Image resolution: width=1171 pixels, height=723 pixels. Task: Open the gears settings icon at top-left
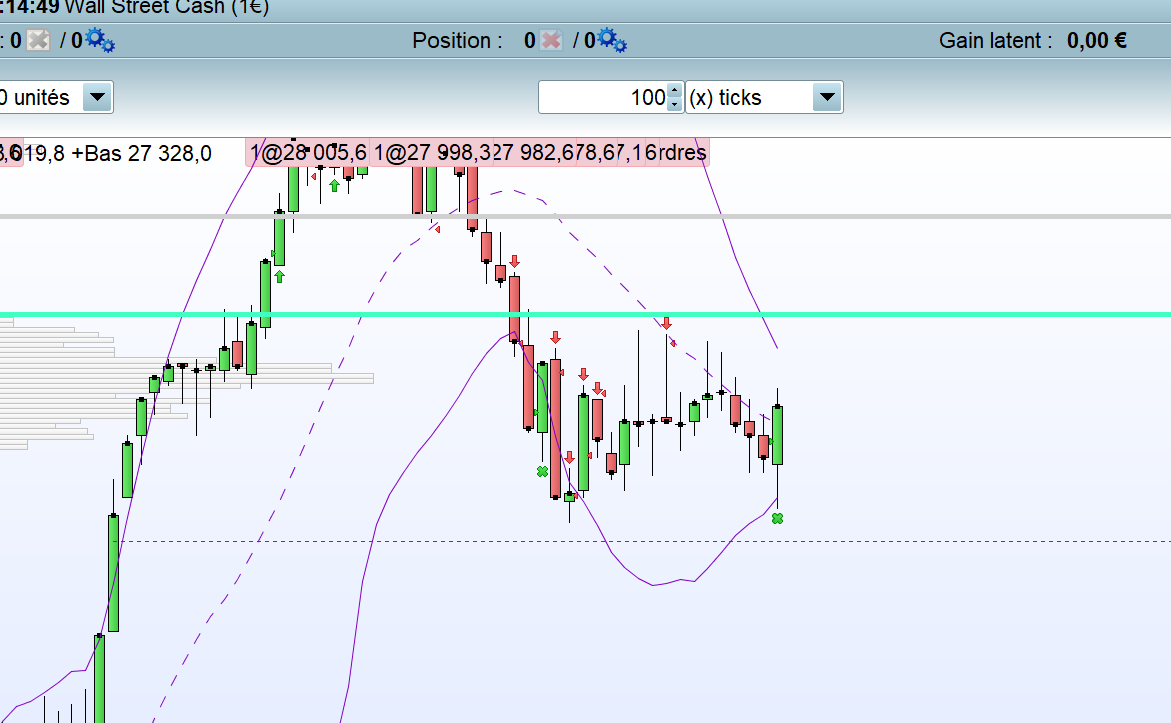point(100,40)
